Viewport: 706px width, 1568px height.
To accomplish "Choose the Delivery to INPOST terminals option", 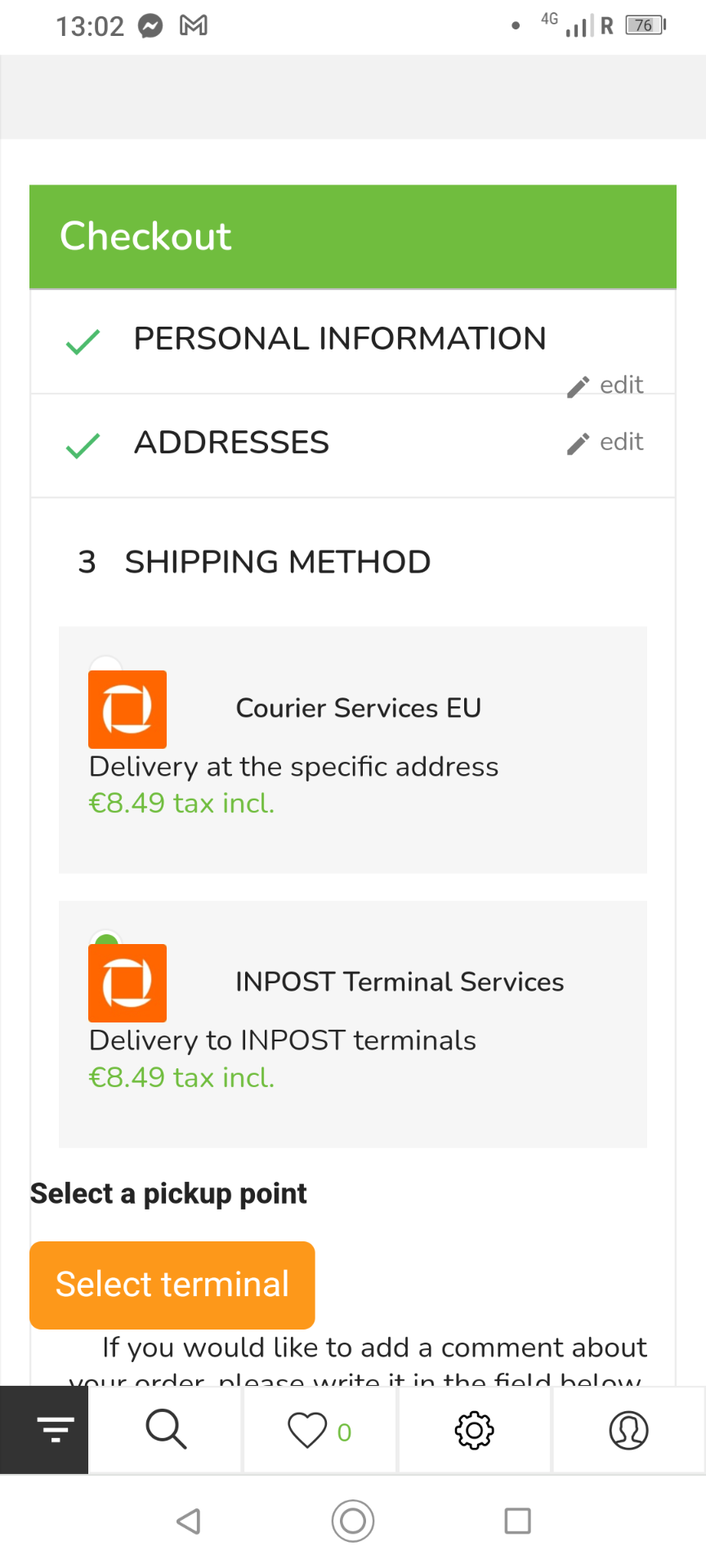I will tap(282, 1040).
